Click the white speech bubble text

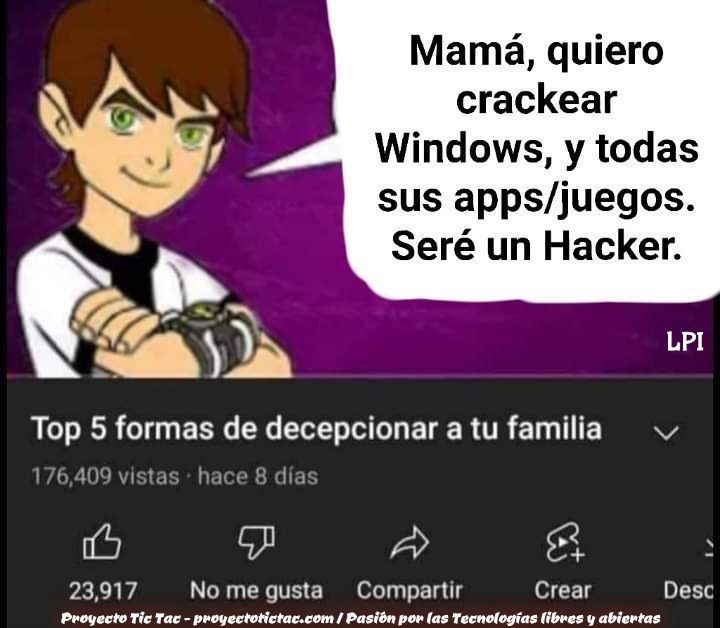[536, 149]
